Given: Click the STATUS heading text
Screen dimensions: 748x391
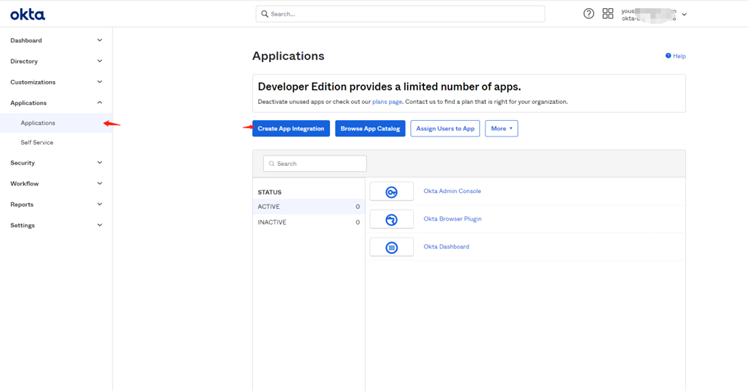Looking at the screenshot, I should pyautogui.click(x=270, y=192).
